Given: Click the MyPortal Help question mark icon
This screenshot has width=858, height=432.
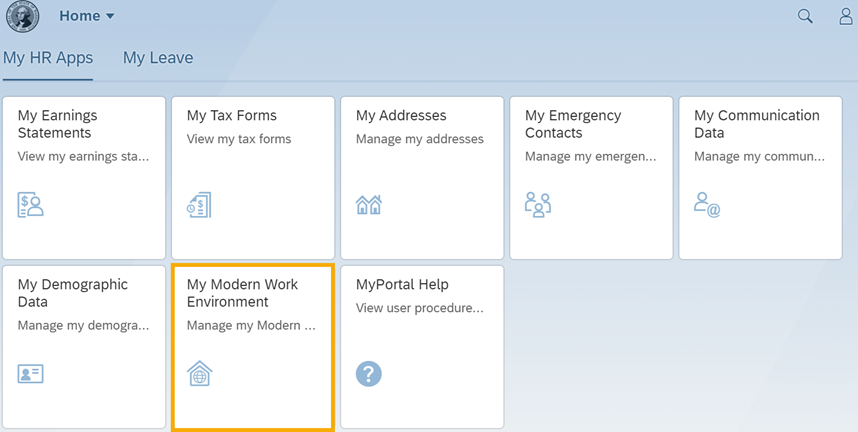Looking at the screenshot, I should 369,373.
